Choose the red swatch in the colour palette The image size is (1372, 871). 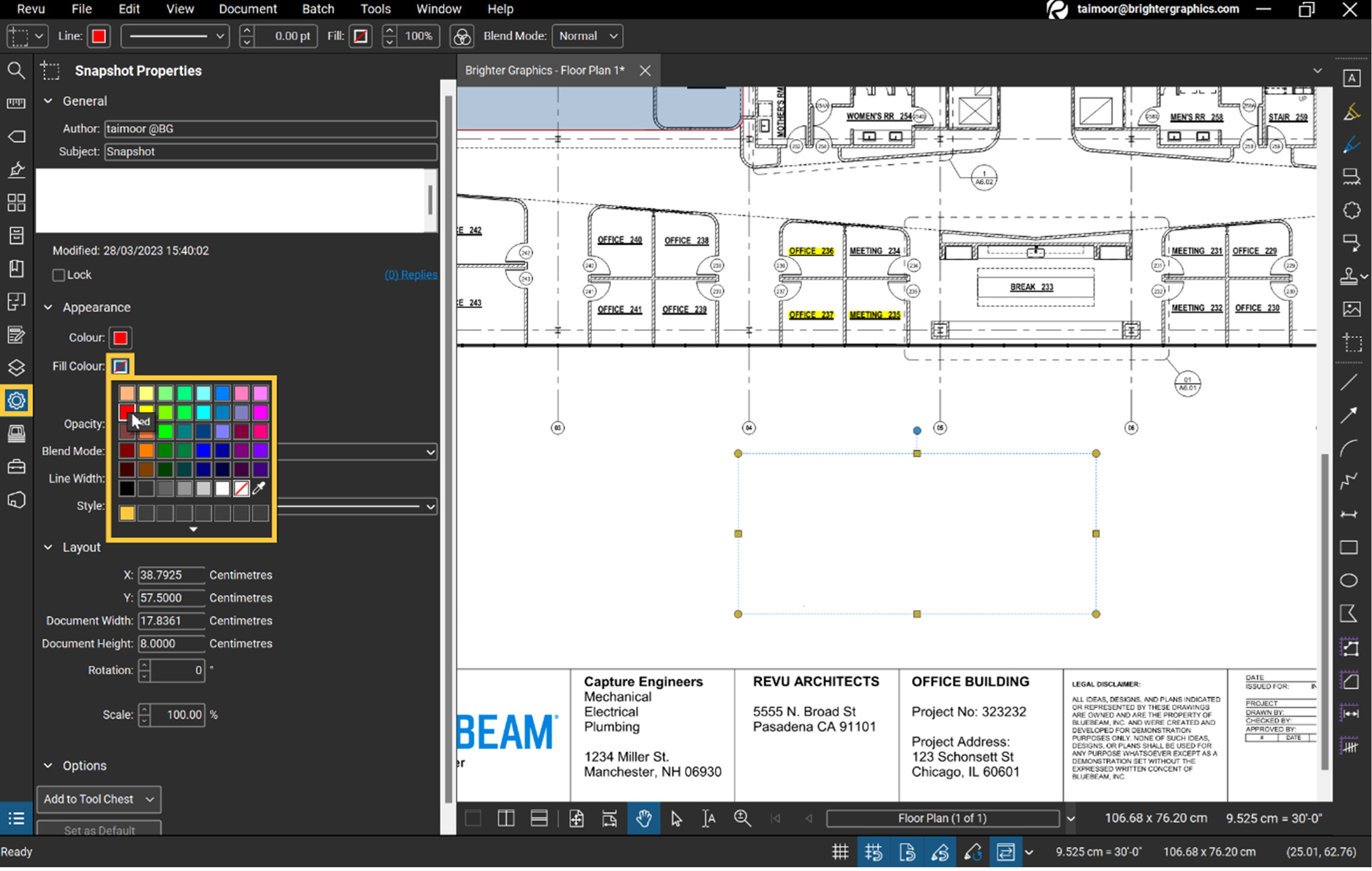[x=127, y=412]
